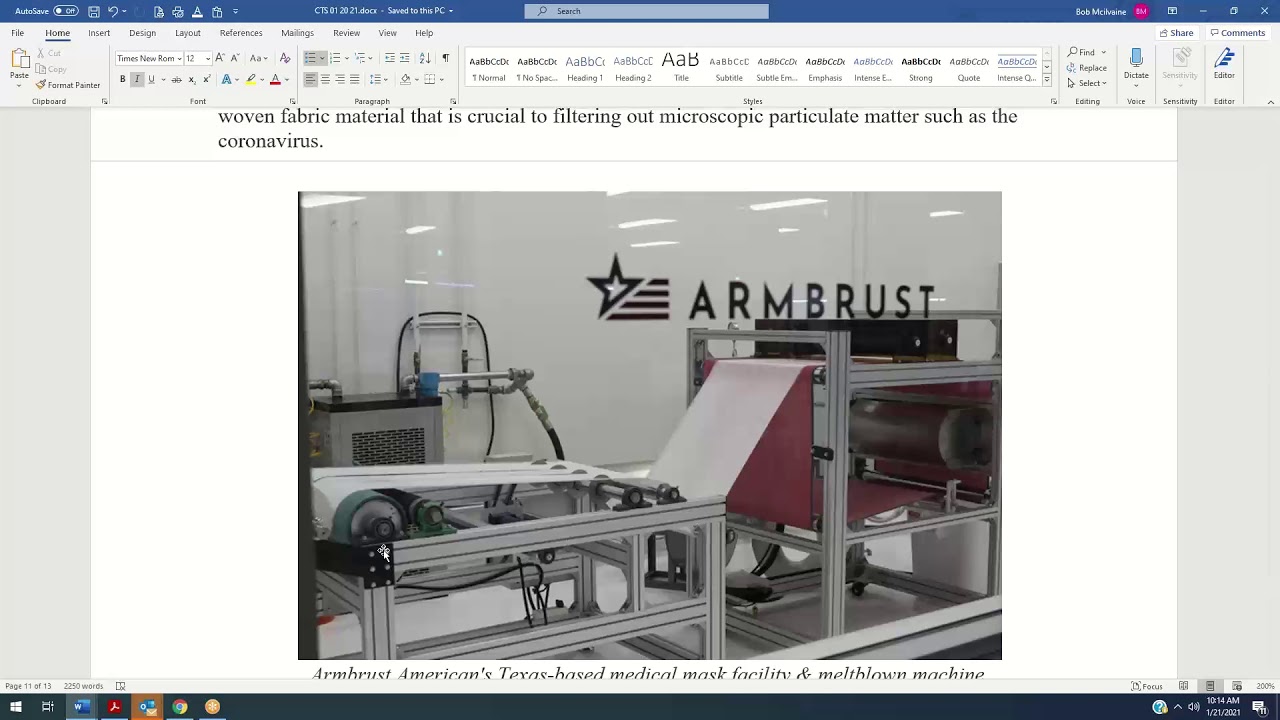Apply the Strong style

point(921,68)
